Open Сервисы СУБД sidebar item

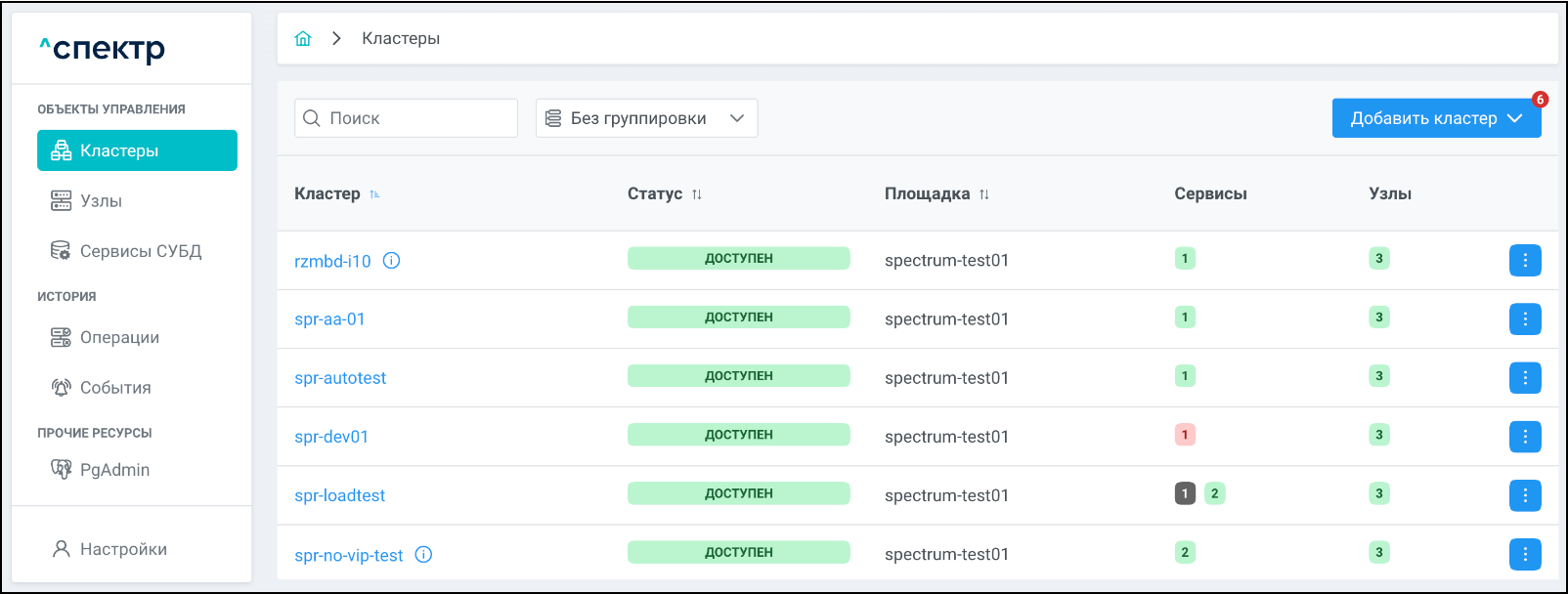[140, 251]
